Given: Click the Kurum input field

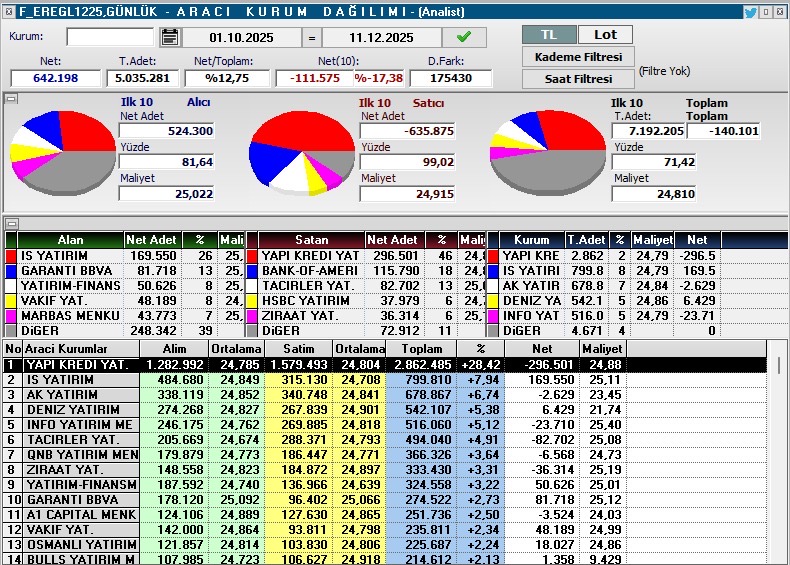Looking at the screenshot, I should 110,37.
